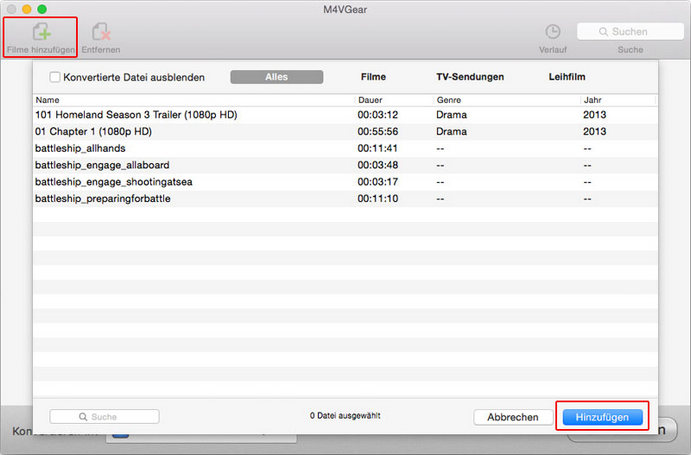
Task: Select 01 Chapter 1 (1080p HD) row
Action: coord(345,132)
